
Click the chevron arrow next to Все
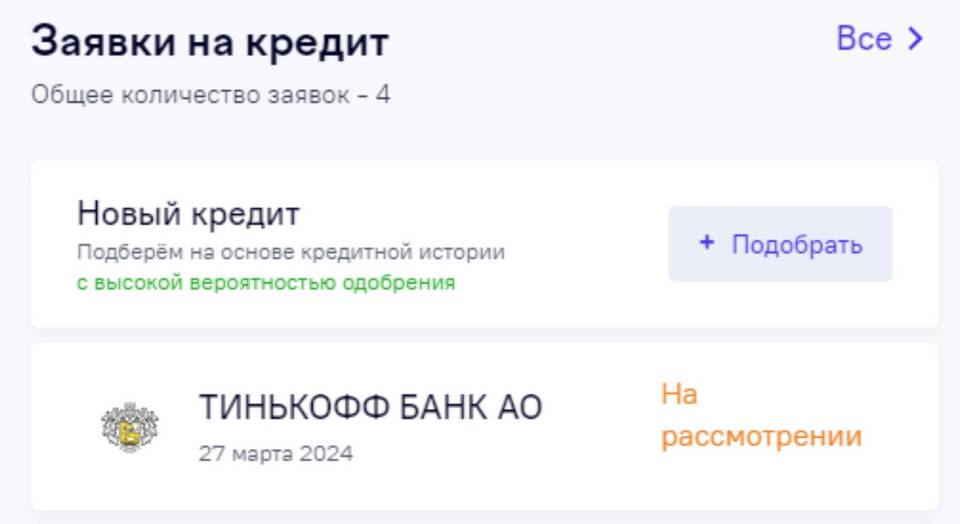tap(915, 39)
